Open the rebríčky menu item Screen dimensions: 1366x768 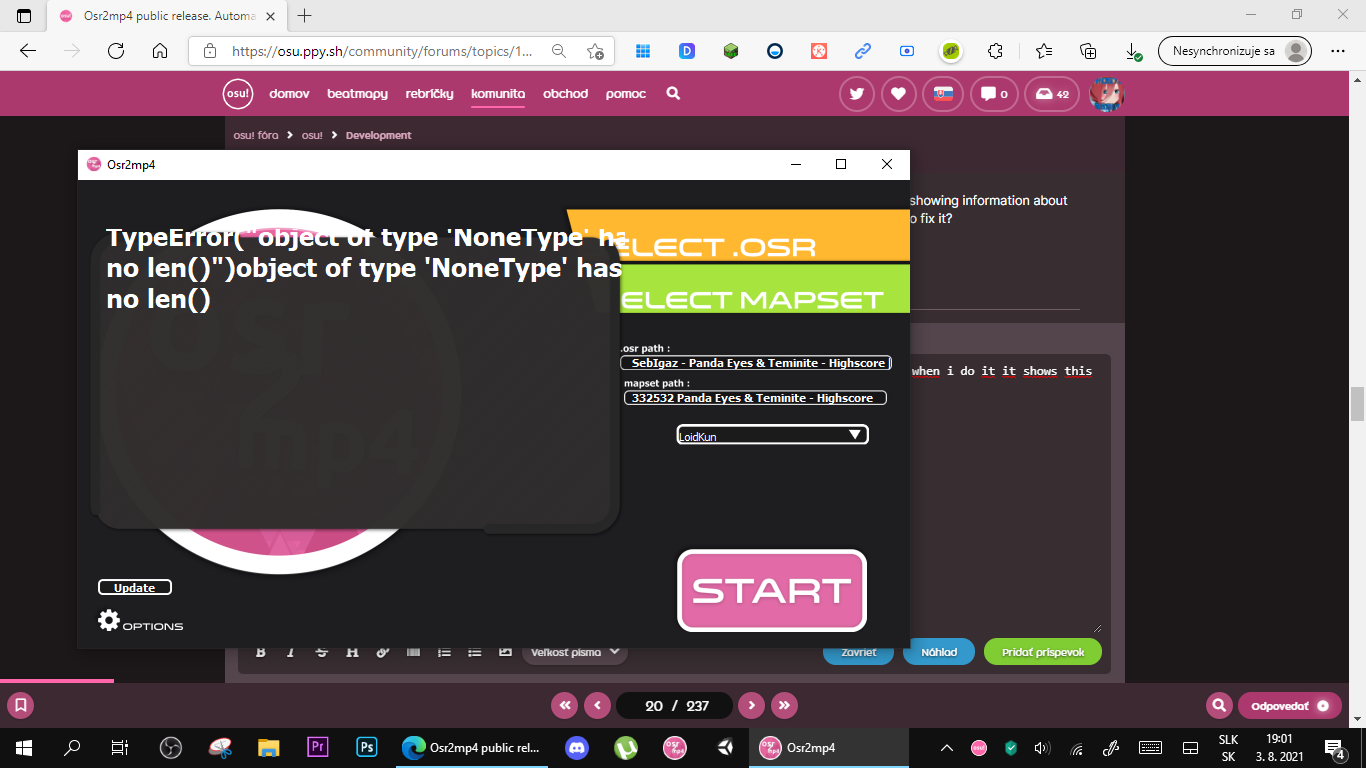429,94
